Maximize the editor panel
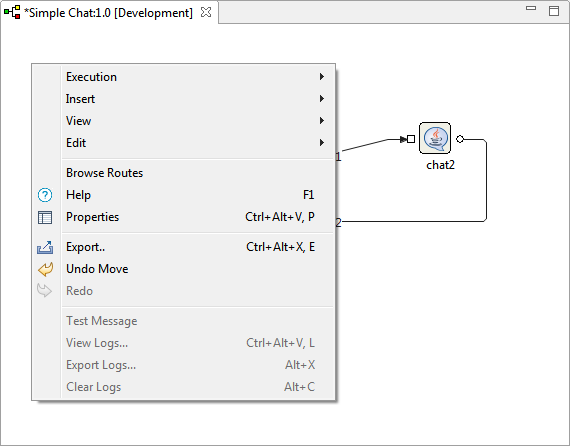The image size is (570, 446). (554, 11)
